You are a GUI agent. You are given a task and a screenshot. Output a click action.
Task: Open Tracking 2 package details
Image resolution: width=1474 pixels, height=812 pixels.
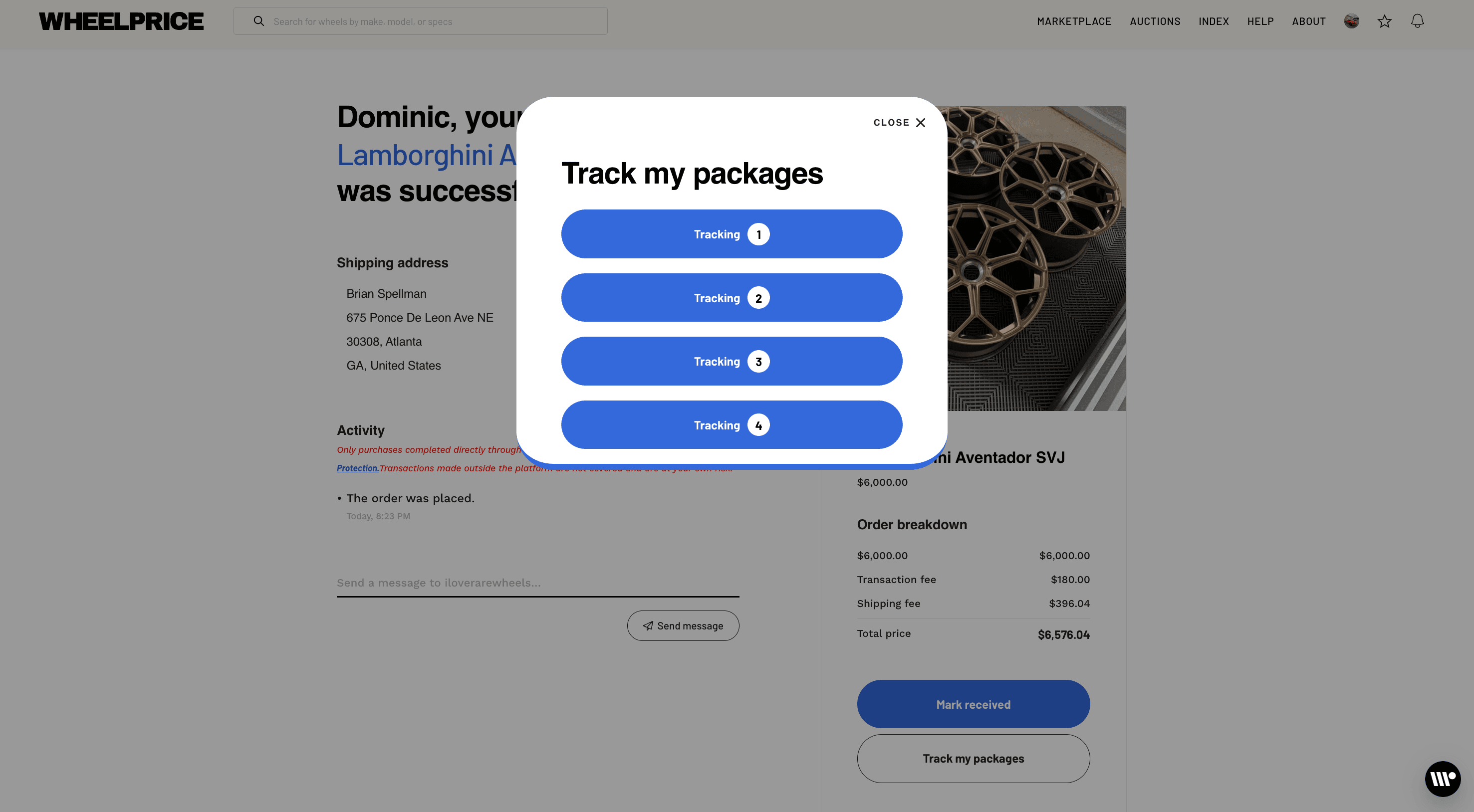coord(732,297)
